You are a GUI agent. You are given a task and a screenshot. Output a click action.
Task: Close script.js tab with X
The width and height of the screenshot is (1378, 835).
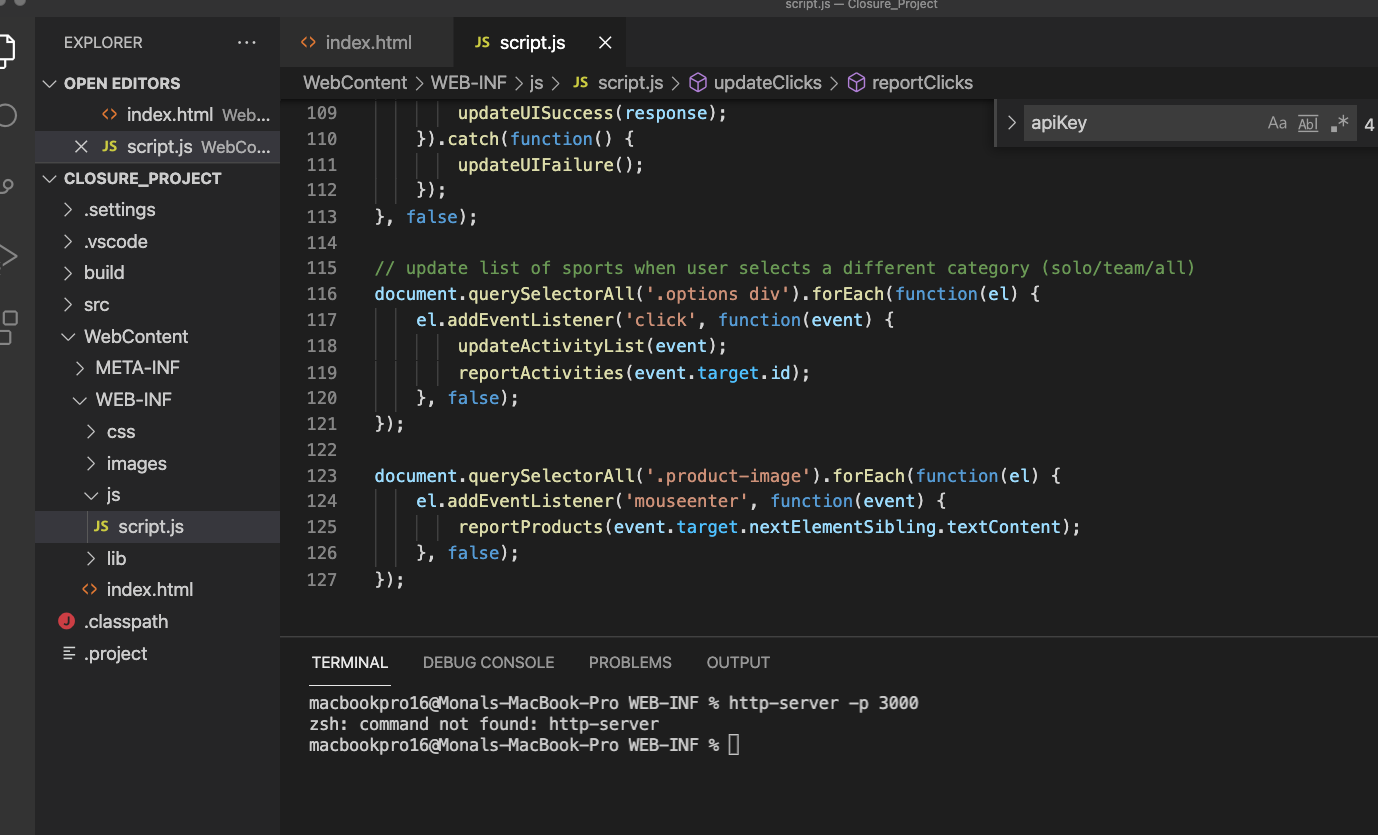click(605, 43)
